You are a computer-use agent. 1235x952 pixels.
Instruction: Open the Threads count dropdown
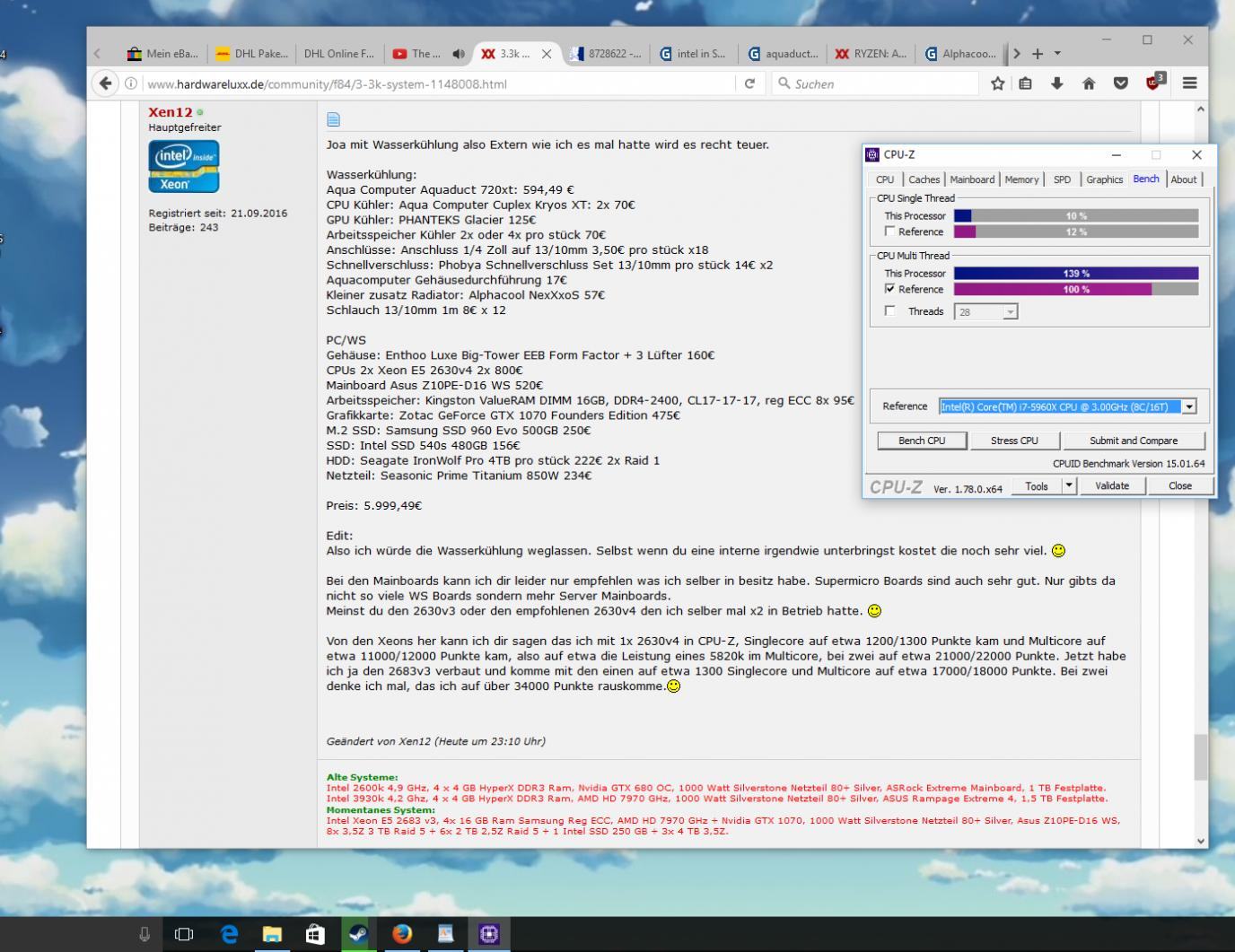[x=1010, y=312]
